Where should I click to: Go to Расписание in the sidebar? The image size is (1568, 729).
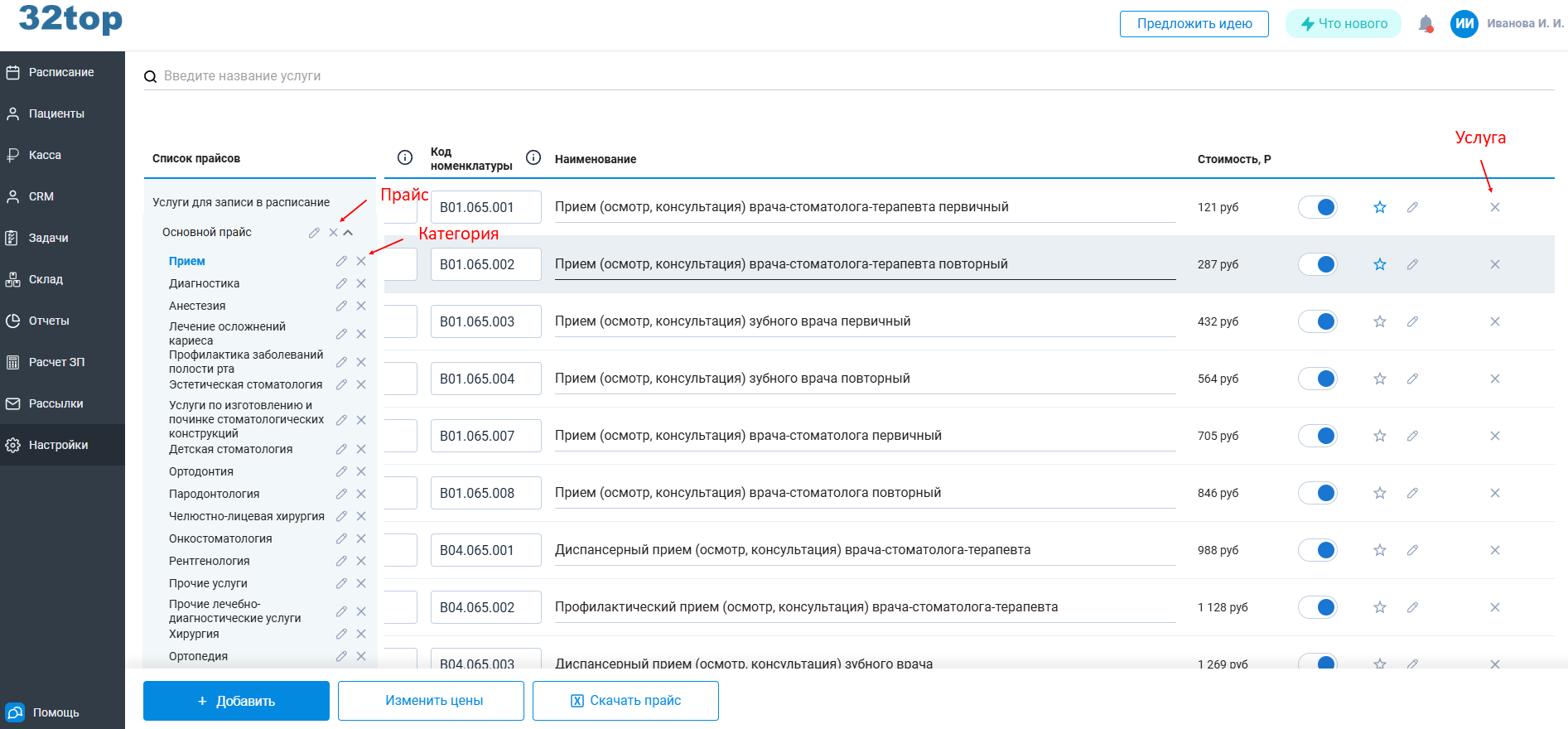[60, 72]
